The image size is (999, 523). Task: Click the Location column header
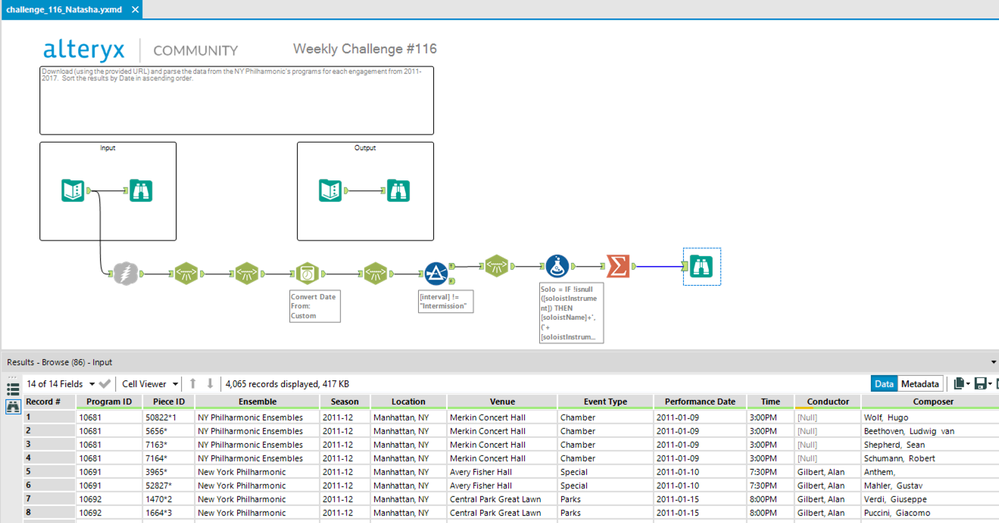[408, 401]
